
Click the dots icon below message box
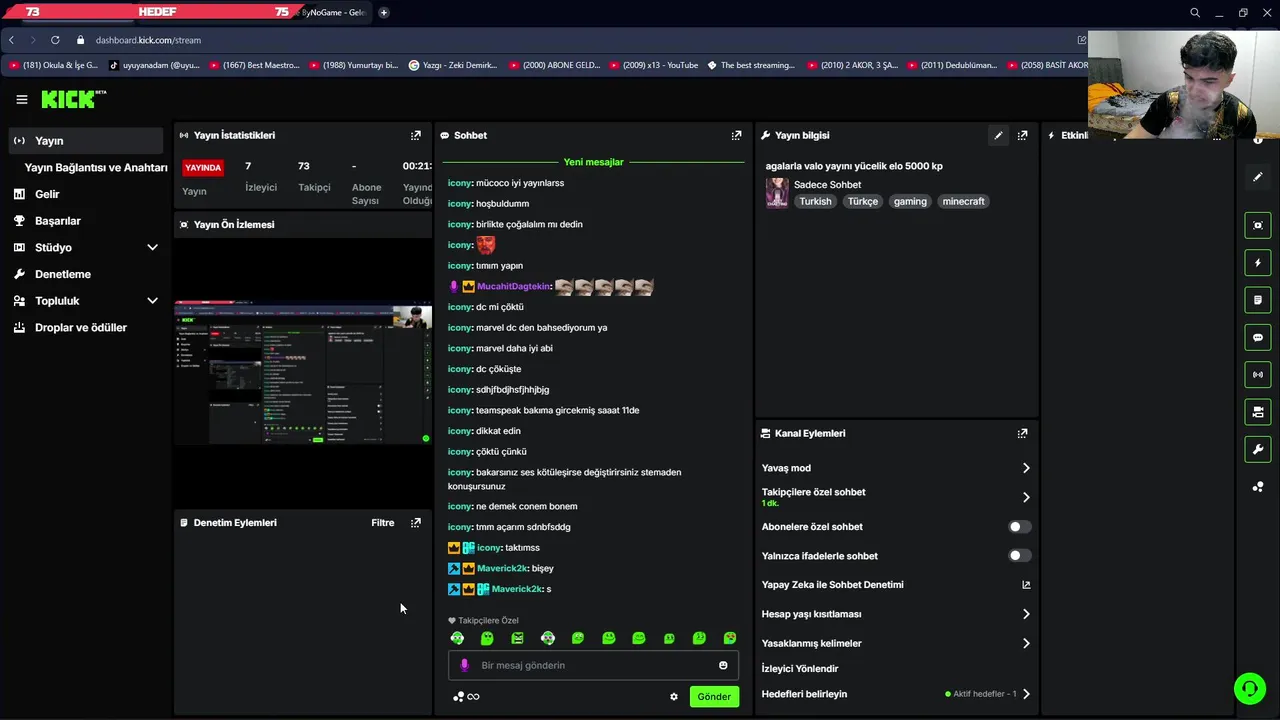pyautogui.click(x=459, y=697)
